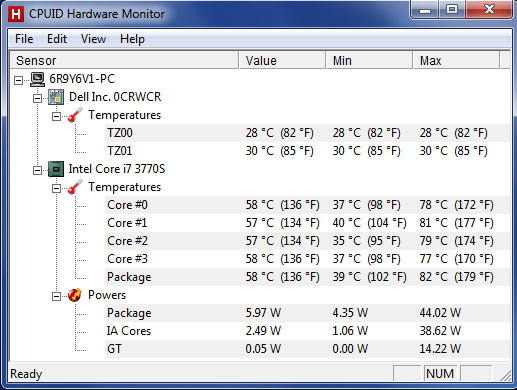Screen dimensions: 517x390
Task: Collapse Temperatures under Dell Inc. 0CRWCR
Action: tap(56, 116)
